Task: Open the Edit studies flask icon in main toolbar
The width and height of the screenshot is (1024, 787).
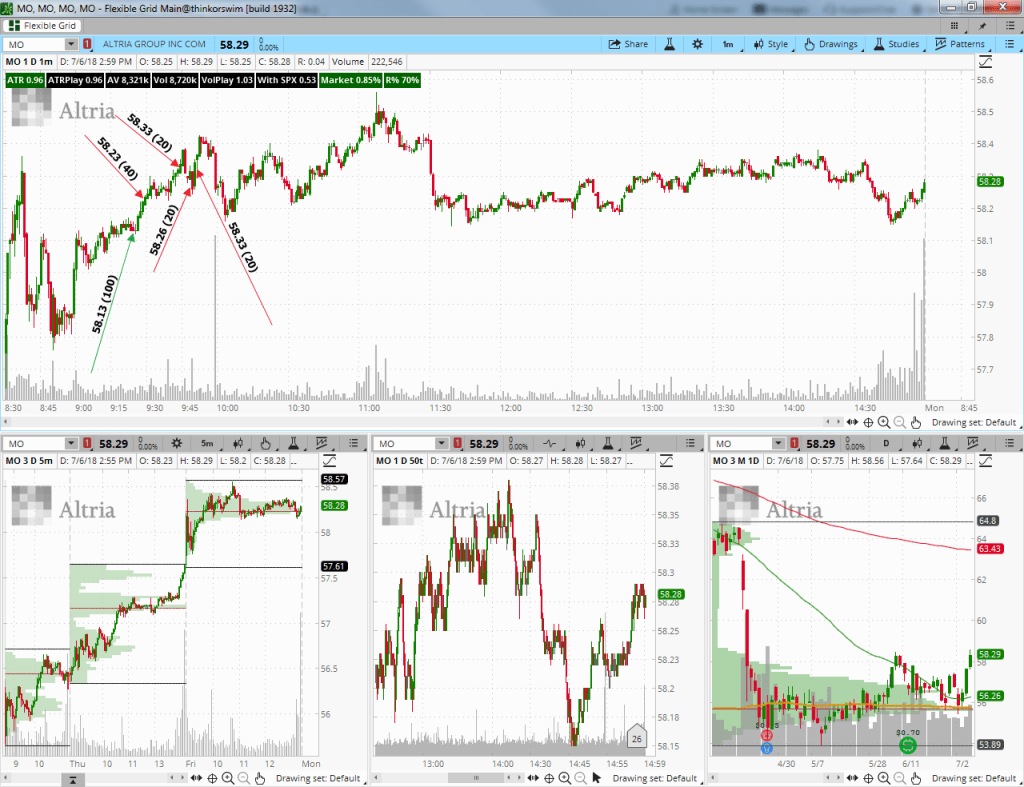Action: coord(667,44)
